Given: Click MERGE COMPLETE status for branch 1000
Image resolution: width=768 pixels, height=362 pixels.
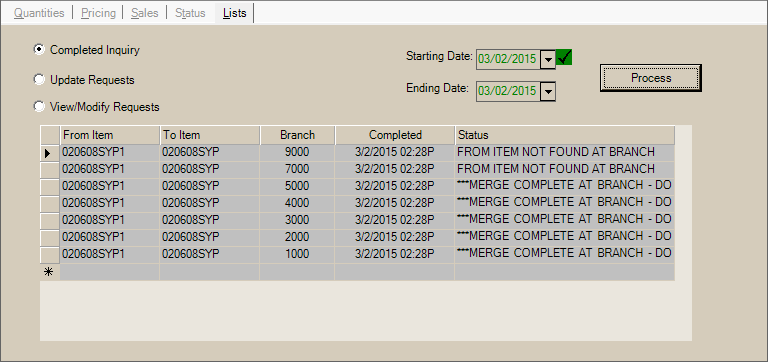Looking at the screenshot, I should pyautogui.click(x=565, y=254).
